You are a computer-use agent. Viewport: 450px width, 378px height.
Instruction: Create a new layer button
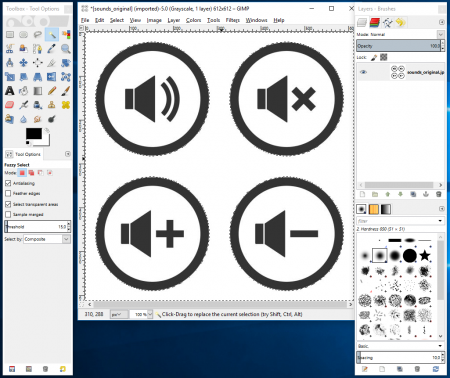(x=362, y=194)
